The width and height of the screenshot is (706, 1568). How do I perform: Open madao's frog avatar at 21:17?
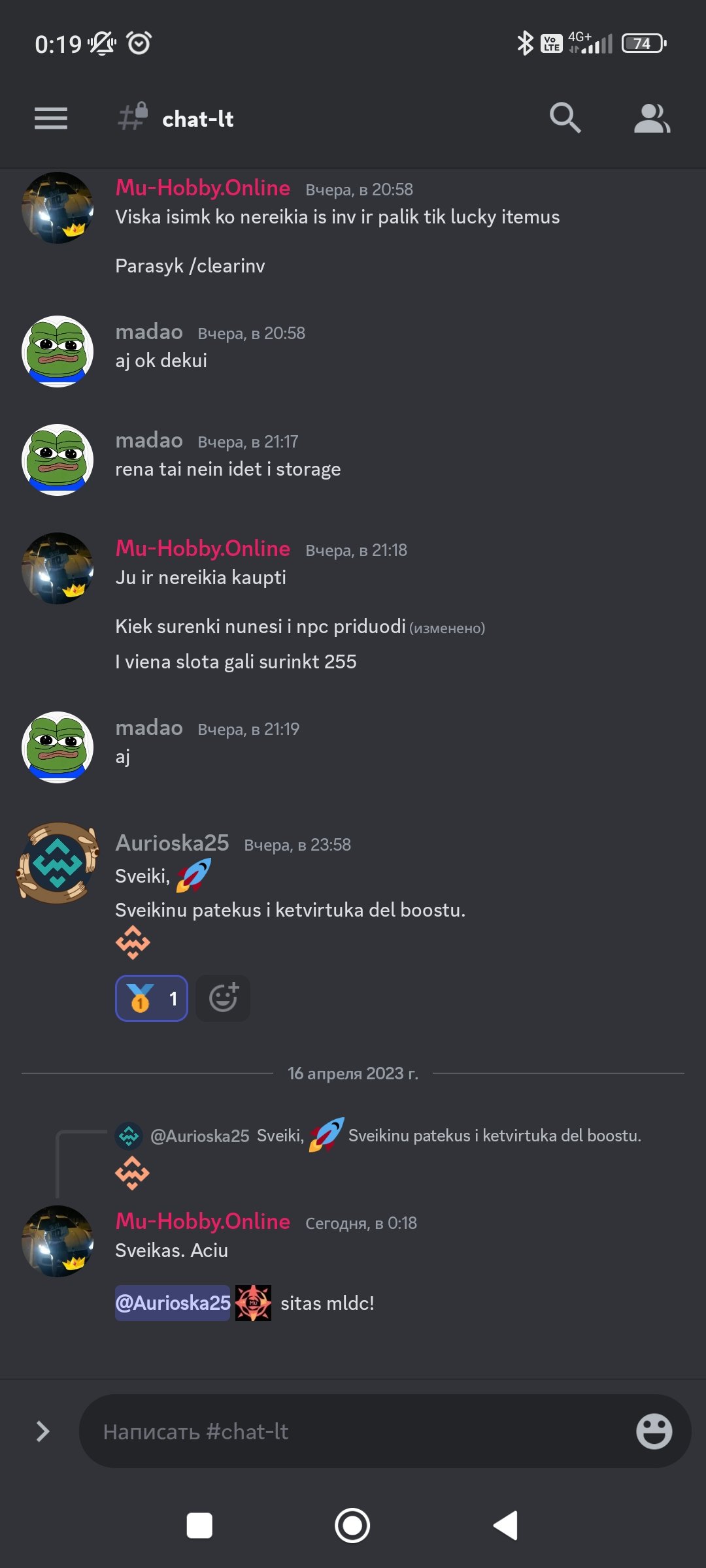click(x=58, y=460)
